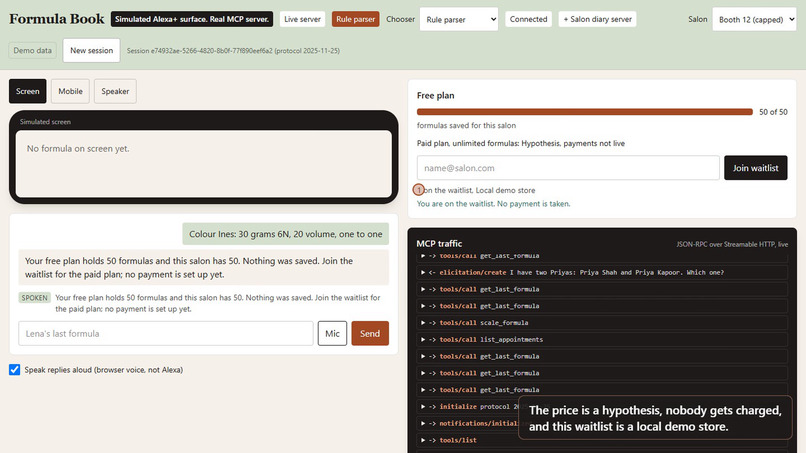Click the '50 of 50' counter
This screenshot has height=453, width=806.
click(x=773, y=112)
